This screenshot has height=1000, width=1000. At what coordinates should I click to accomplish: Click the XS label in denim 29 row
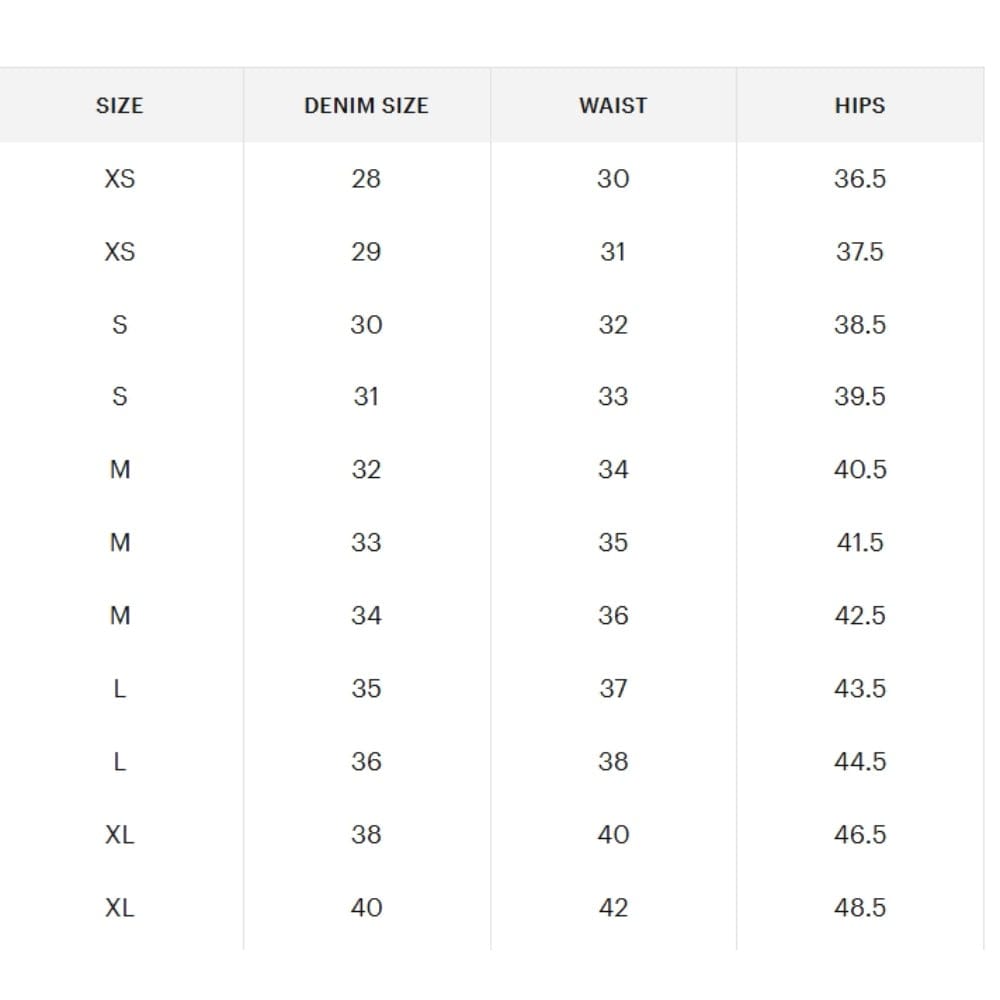pos(119,252)
